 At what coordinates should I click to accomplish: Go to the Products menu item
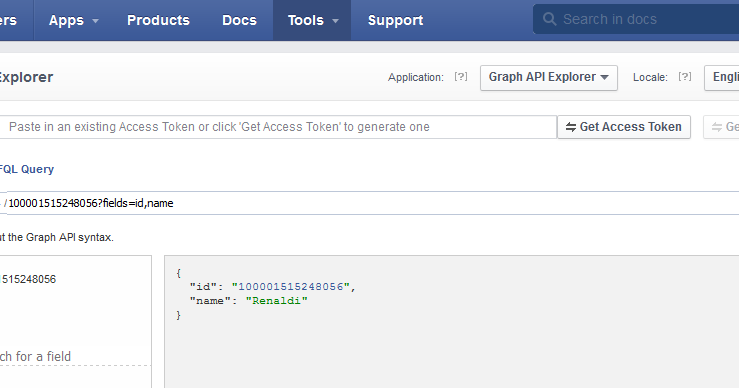[x=158, y=20]
